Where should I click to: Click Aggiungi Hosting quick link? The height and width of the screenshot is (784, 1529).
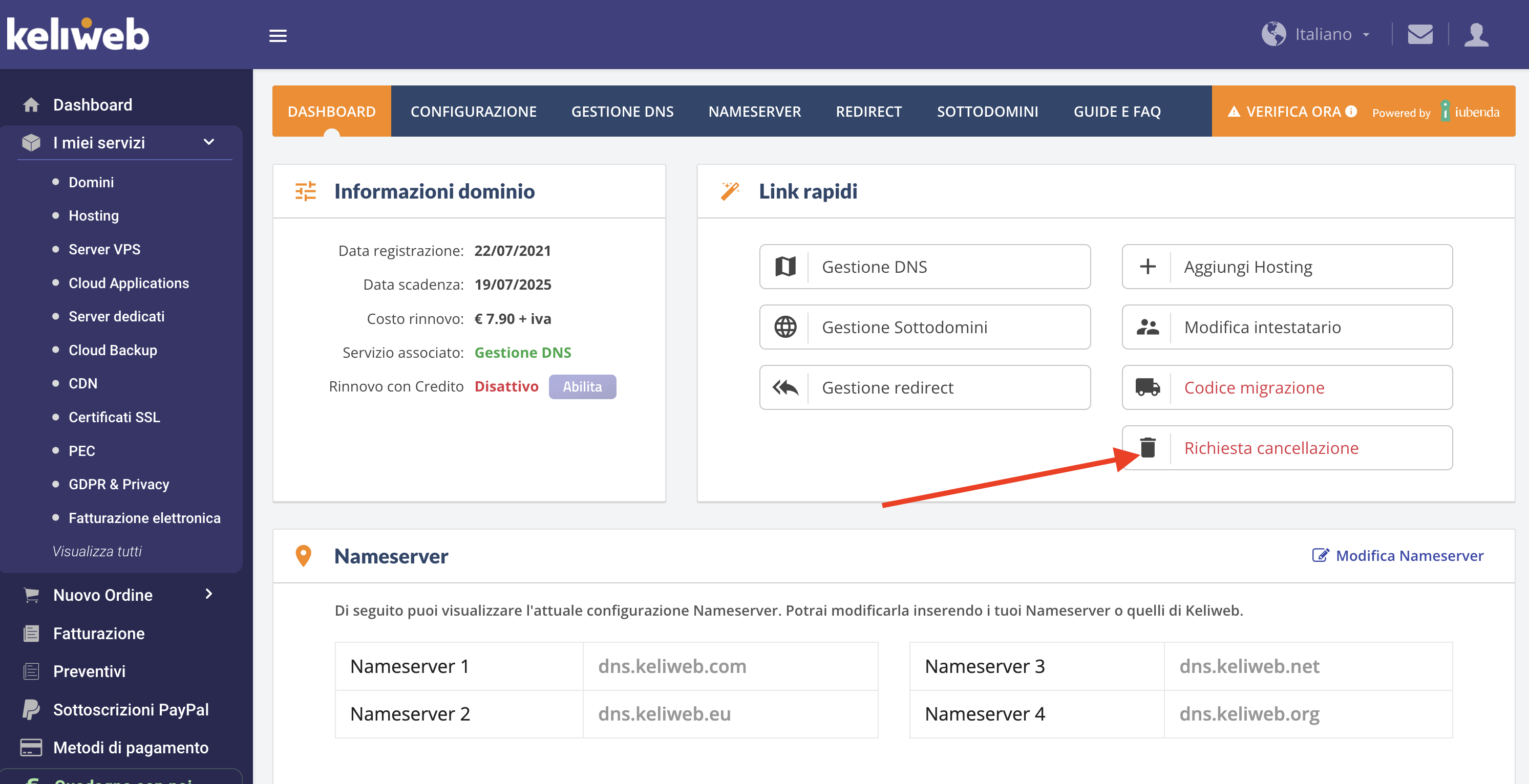(x=1286, y=267)
